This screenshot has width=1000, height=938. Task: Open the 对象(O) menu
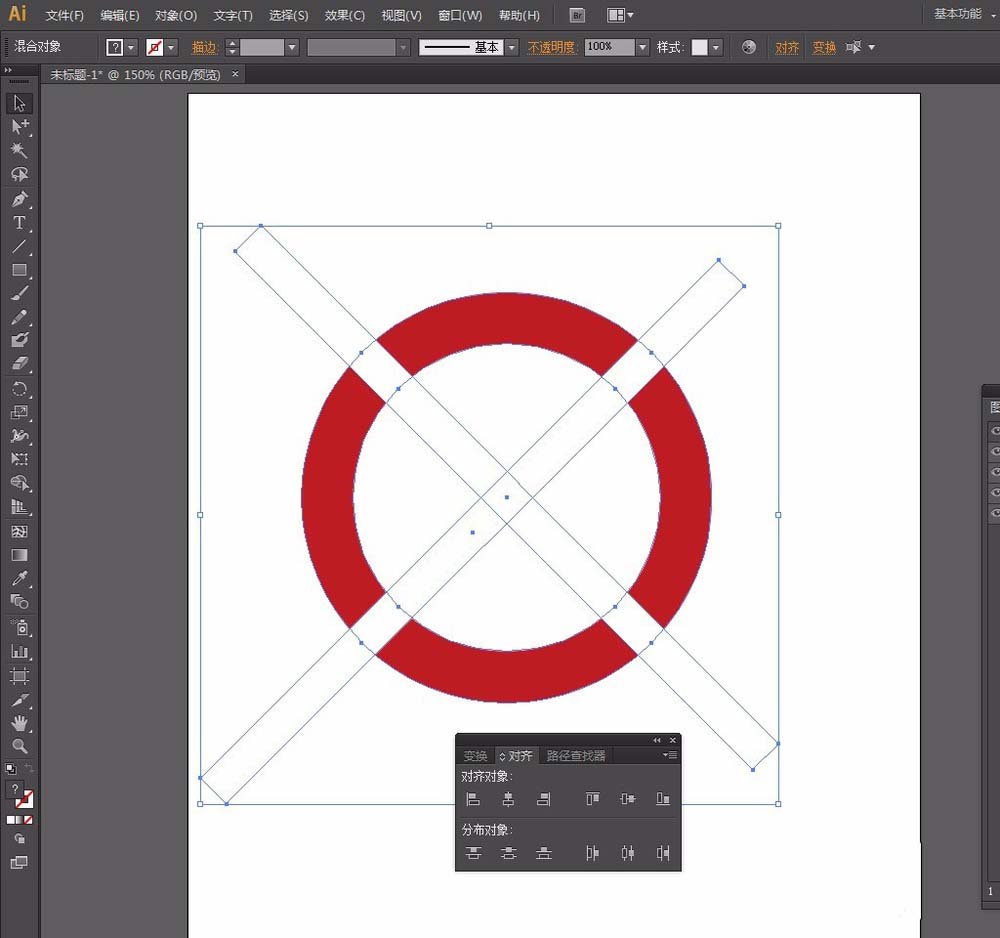click(x=176, y=16)
